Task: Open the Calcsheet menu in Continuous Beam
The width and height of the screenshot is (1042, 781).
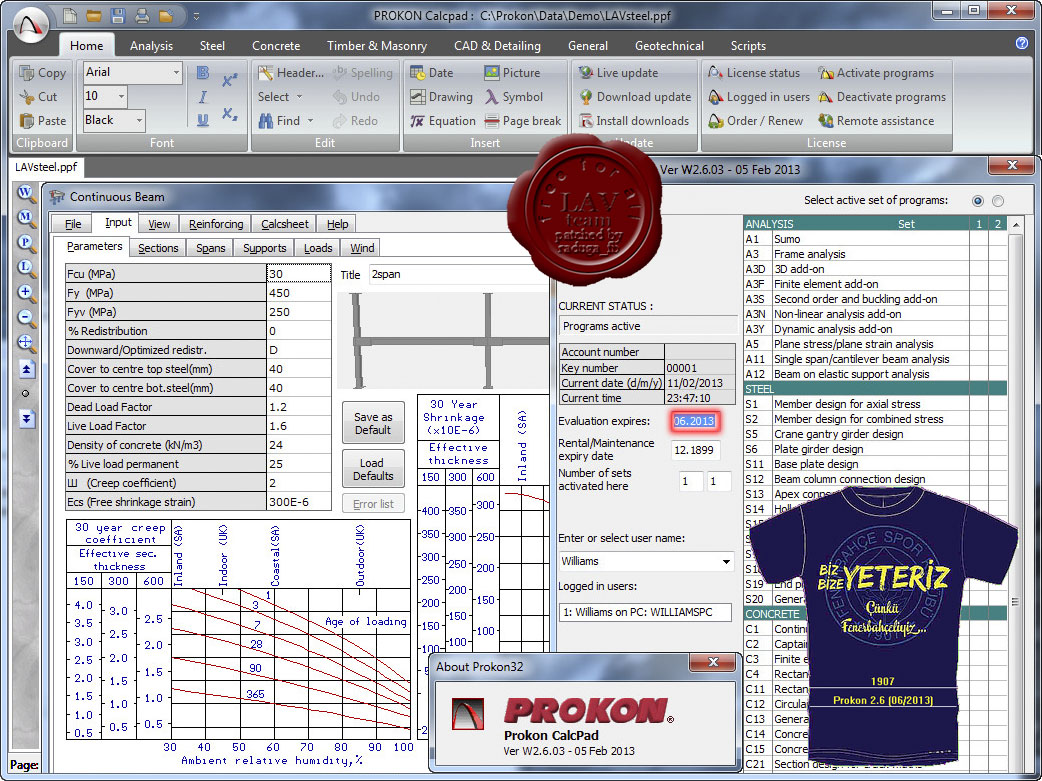Action: 284,224
